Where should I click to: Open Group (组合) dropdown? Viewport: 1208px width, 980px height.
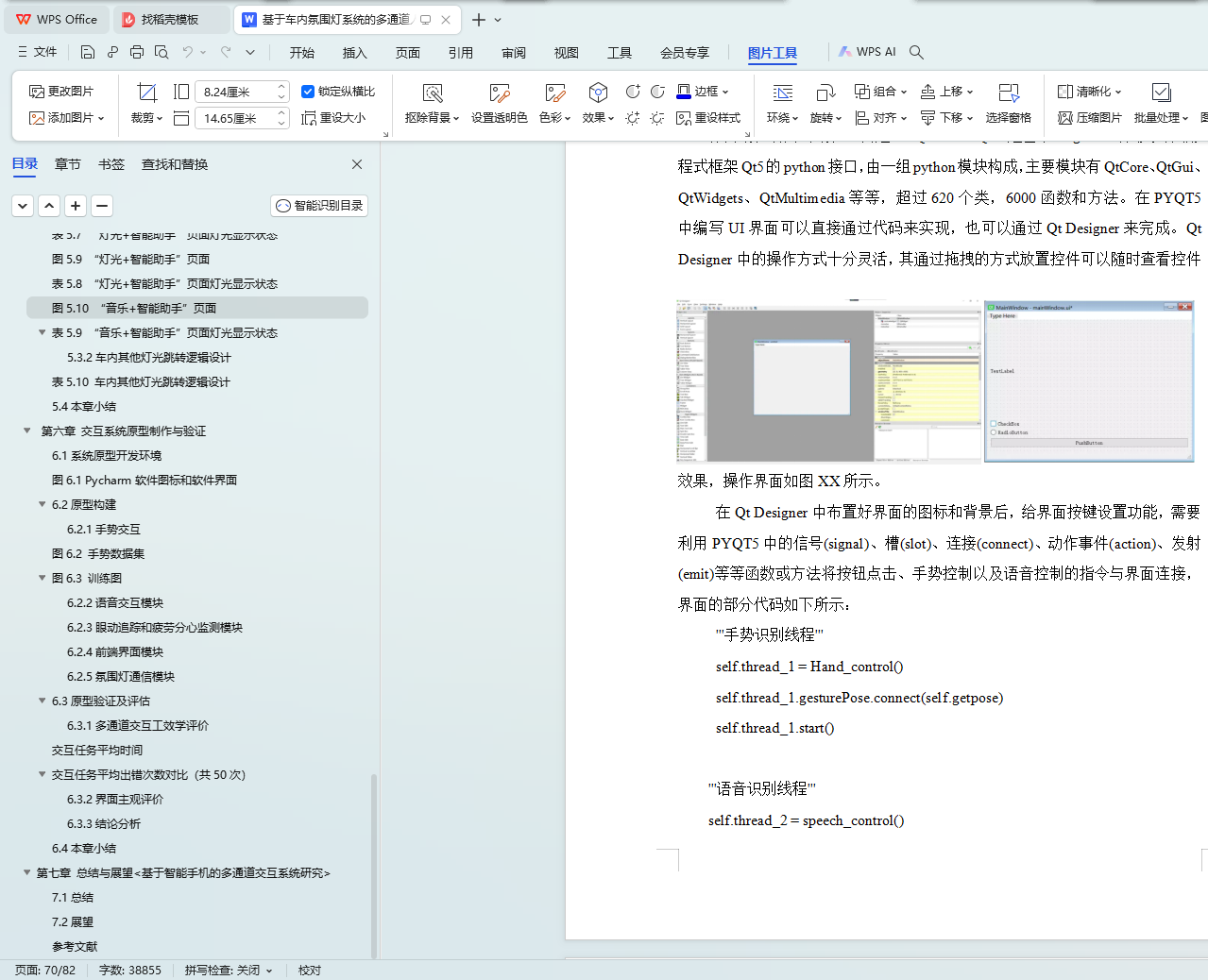point(880,92)
